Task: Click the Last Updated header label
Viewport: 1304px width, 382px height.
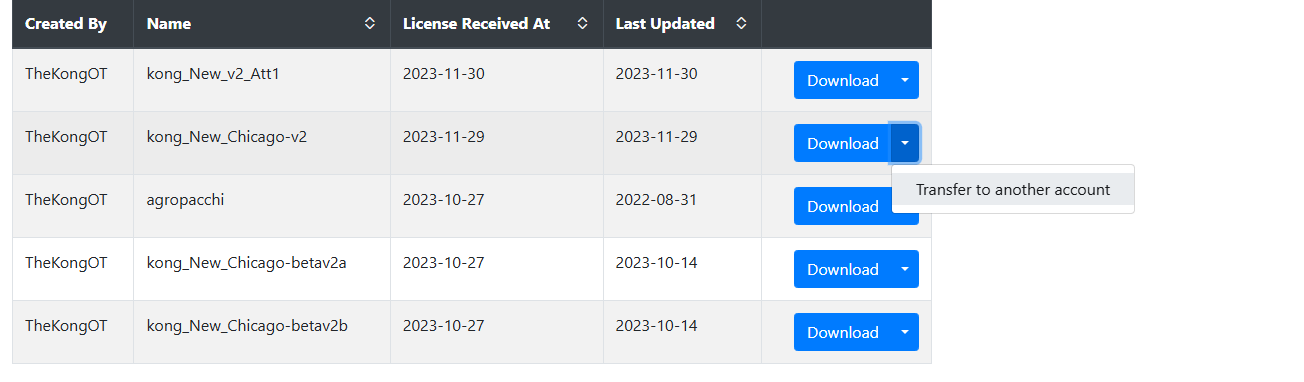Action: point(665,23)
